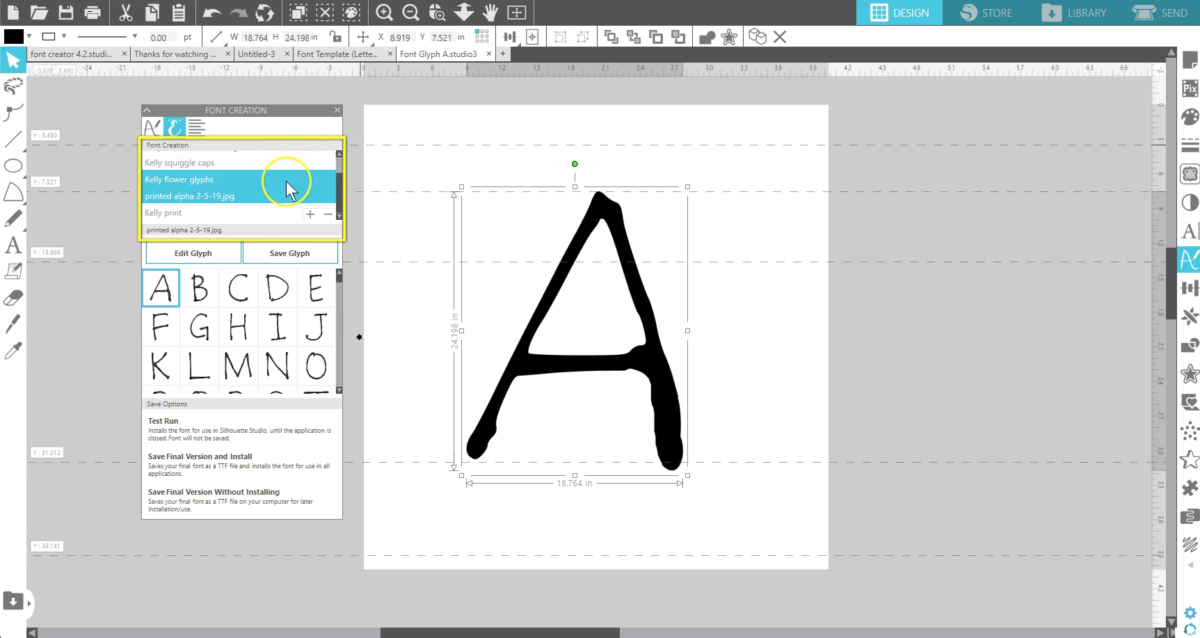The width and height of the screenshot is (1200, 638).
Task: Undo the last action
Action: (212, 13)
